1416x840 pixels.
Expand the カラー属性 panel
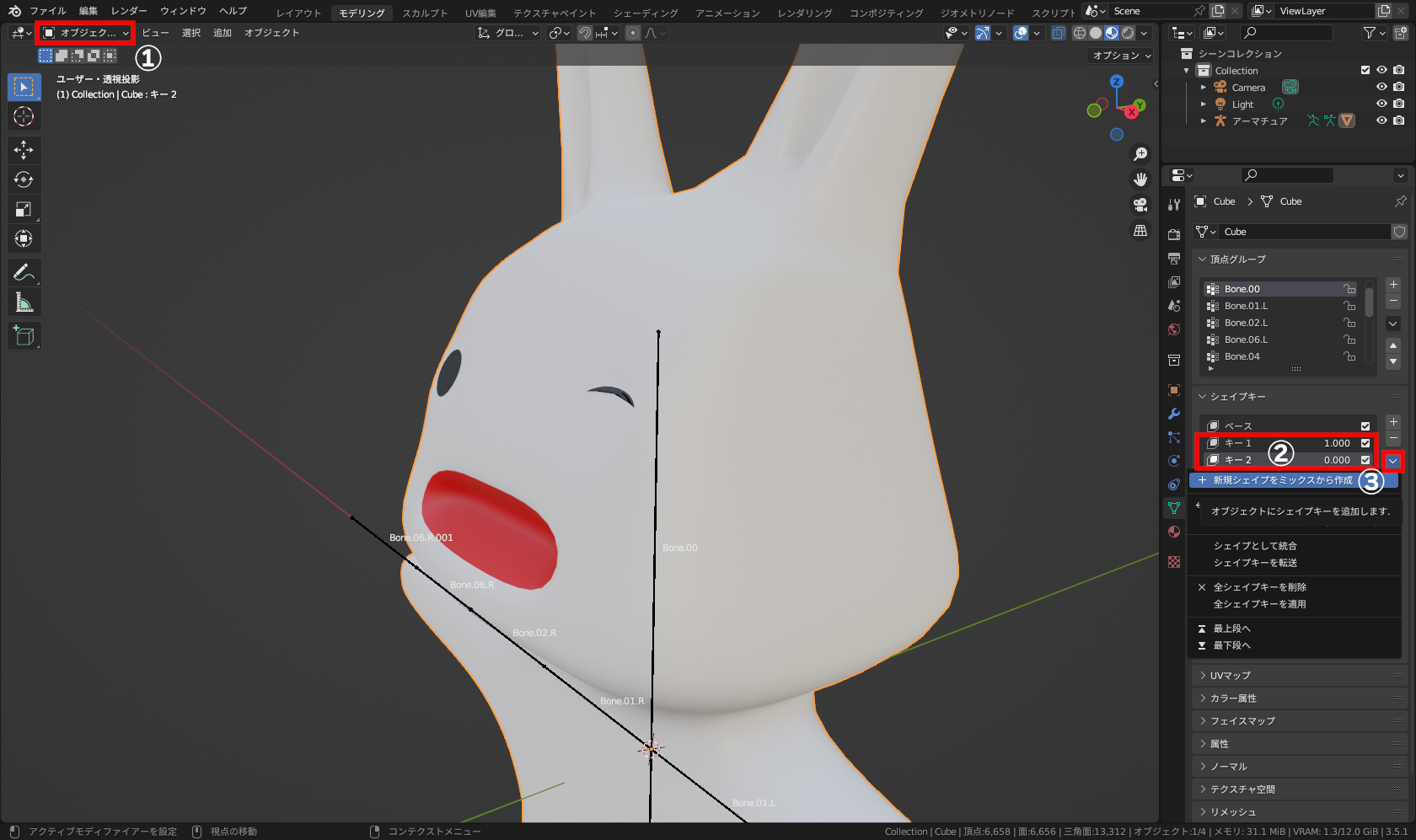(1298, 698)
